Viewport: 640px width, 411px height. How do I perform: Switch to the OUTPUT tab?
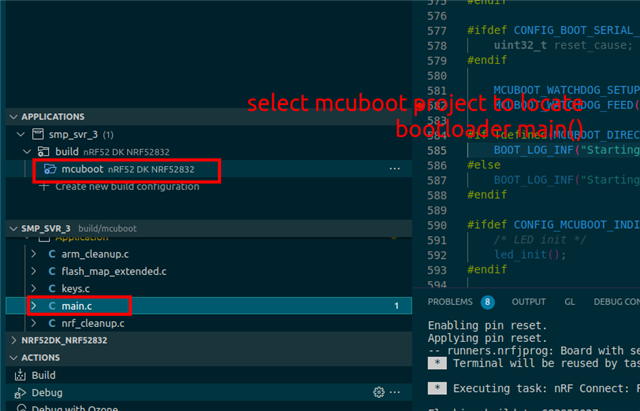click(528, 301)
